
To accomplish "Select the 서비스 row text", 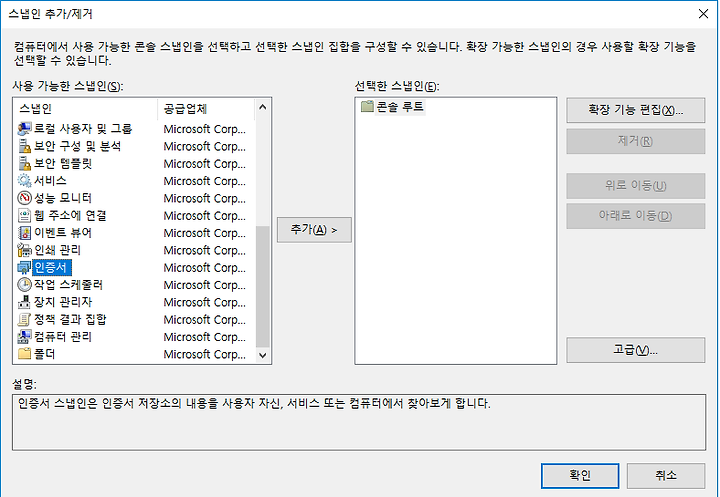I will click(50, 181).
